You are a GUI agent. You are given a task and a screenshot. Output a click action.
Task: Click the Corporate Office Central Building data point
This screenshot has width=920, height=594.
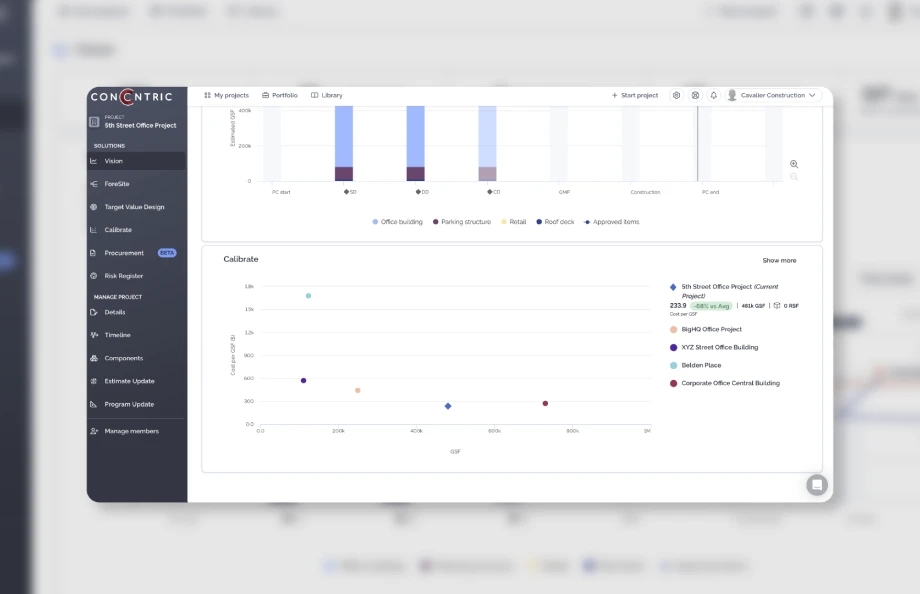545,403
